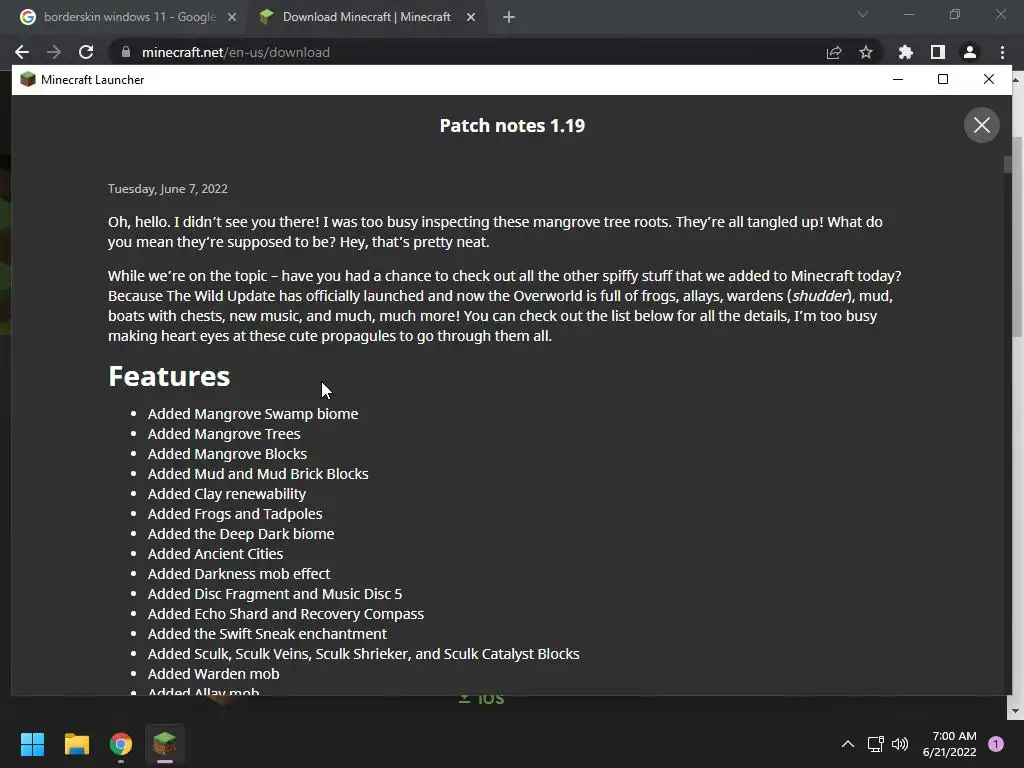
Task: Open the Chrome extensions puzzle icon
Action: (905, 52)
